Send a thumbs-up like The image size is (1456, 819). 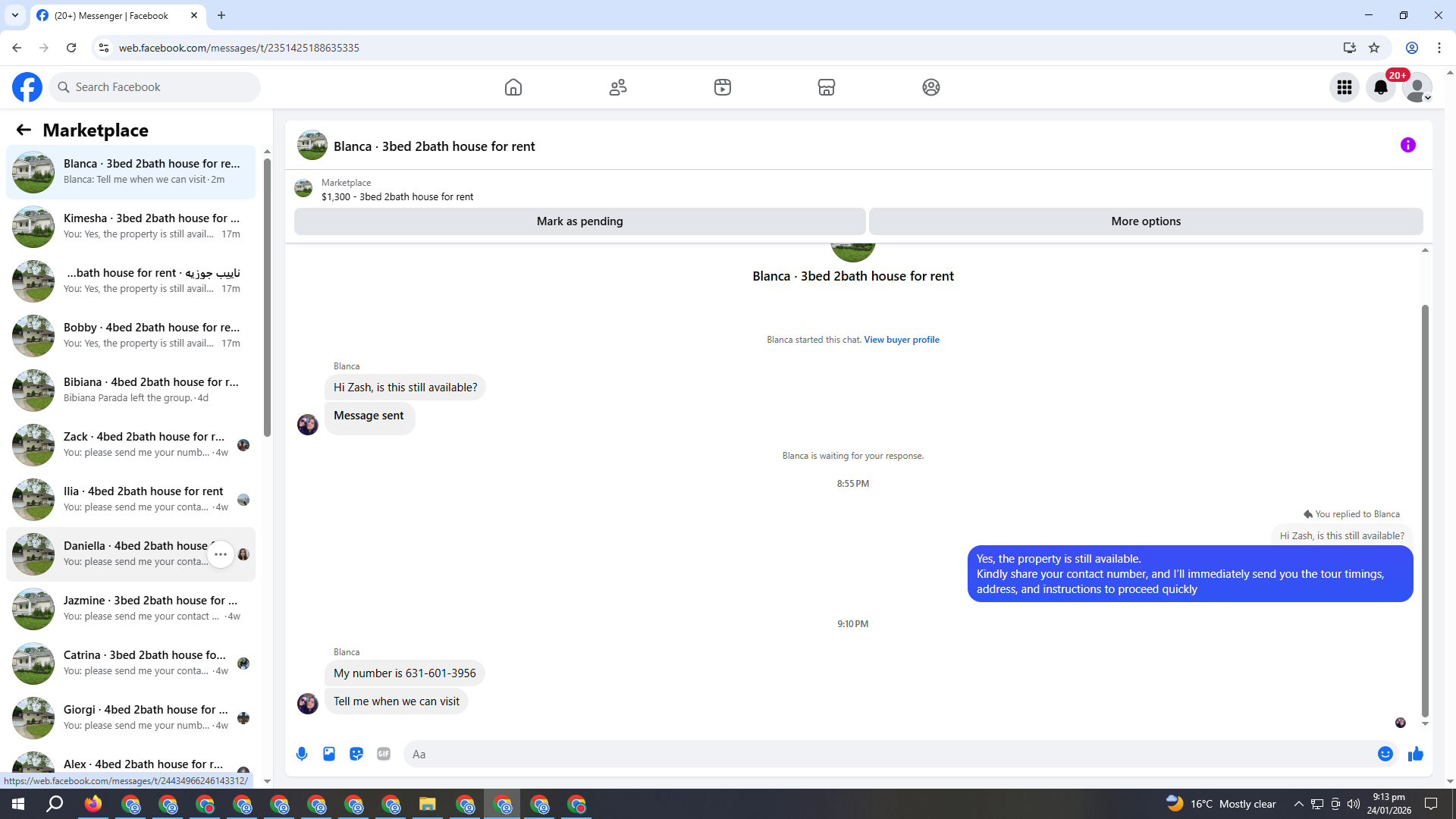(x=1415, y=754)
